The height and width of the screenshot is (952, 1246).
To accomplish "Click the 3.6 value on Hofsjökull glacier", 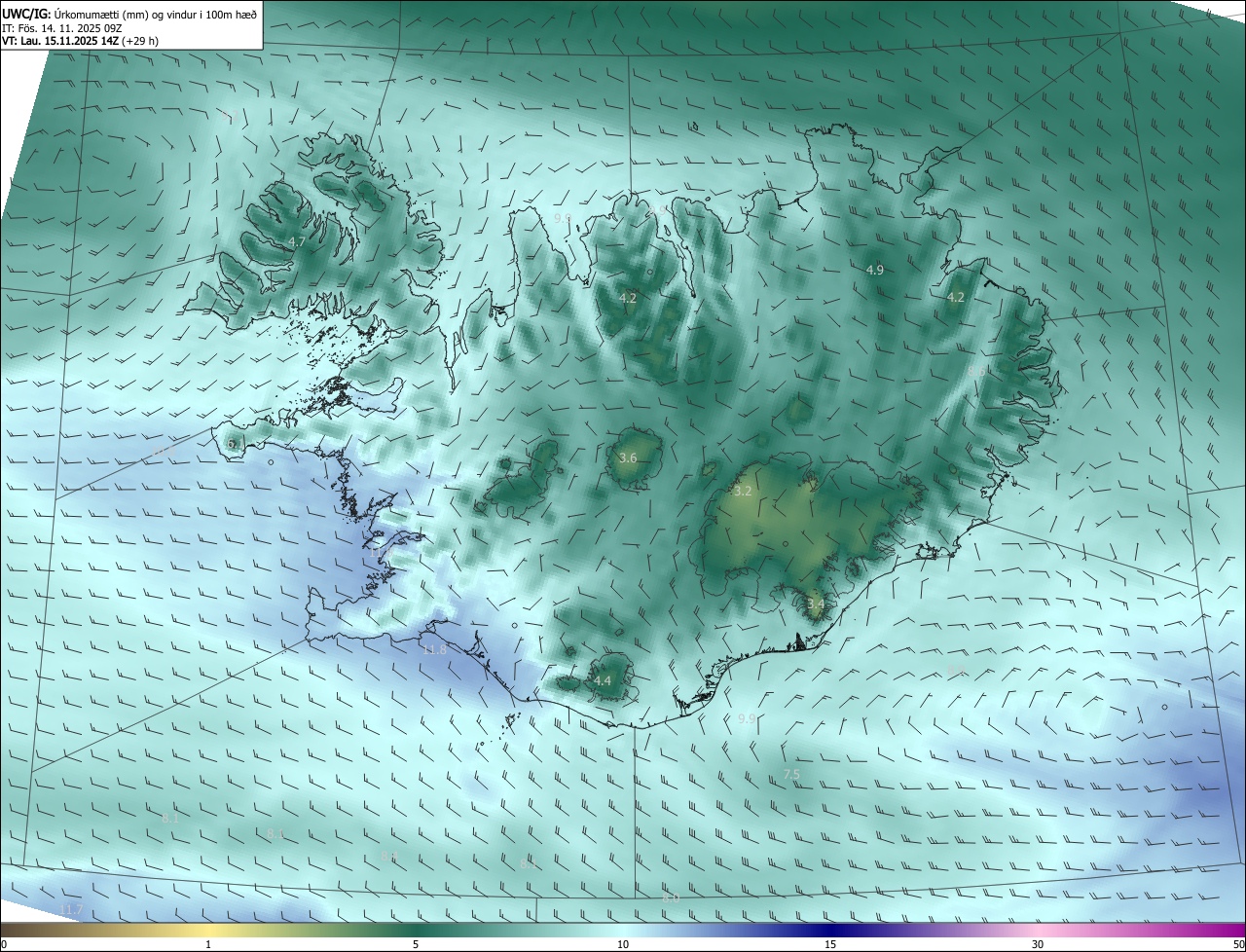I will tap(628, 458).
